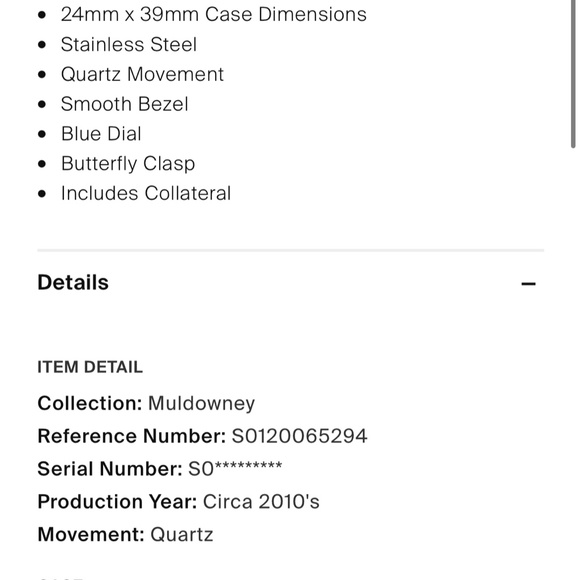Click the divider line above Details
Viewport: 580px width, 580px height.
pos(290,250)
